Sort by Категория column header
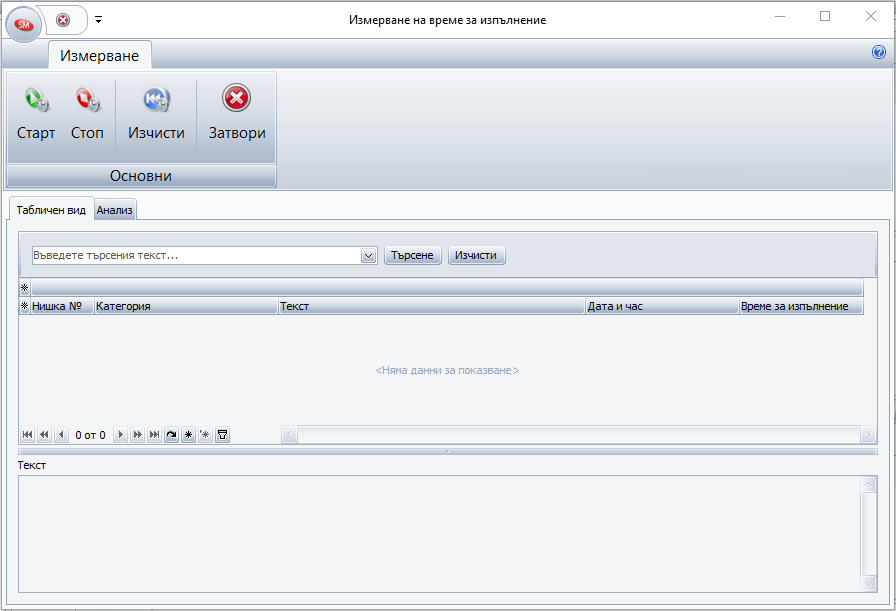Image resolution: width=896 pixels, height=611 pixels. pyautogui.click(x=186, y=306)
